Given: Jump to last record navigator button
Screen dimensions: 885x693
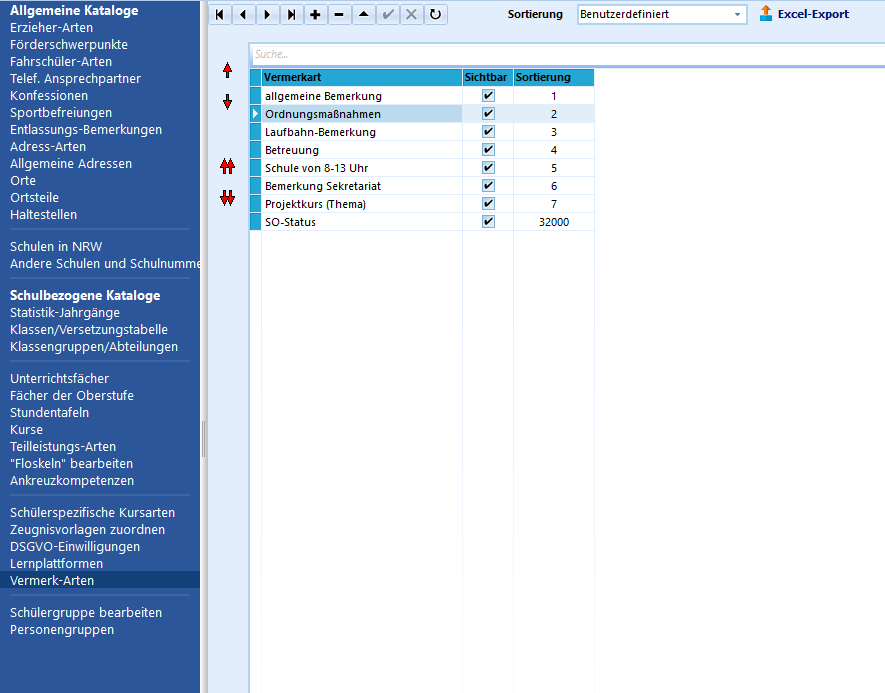Looking at the screenshot, I should [x=291, y=15].
